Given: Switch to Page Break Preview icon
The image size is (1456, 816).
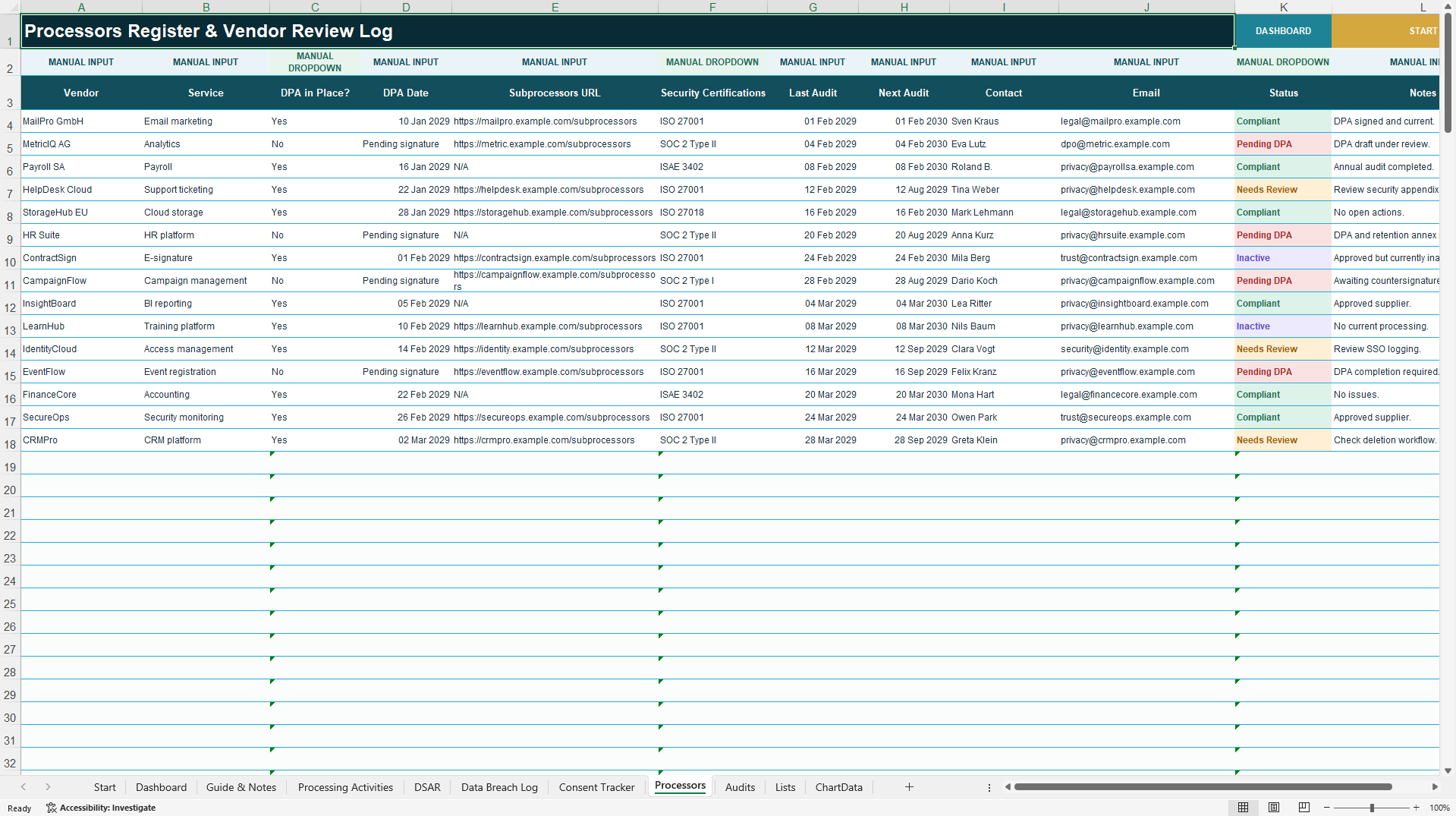Looking at the screenshot, I should pyautogui.click(x=1304, y=808).
